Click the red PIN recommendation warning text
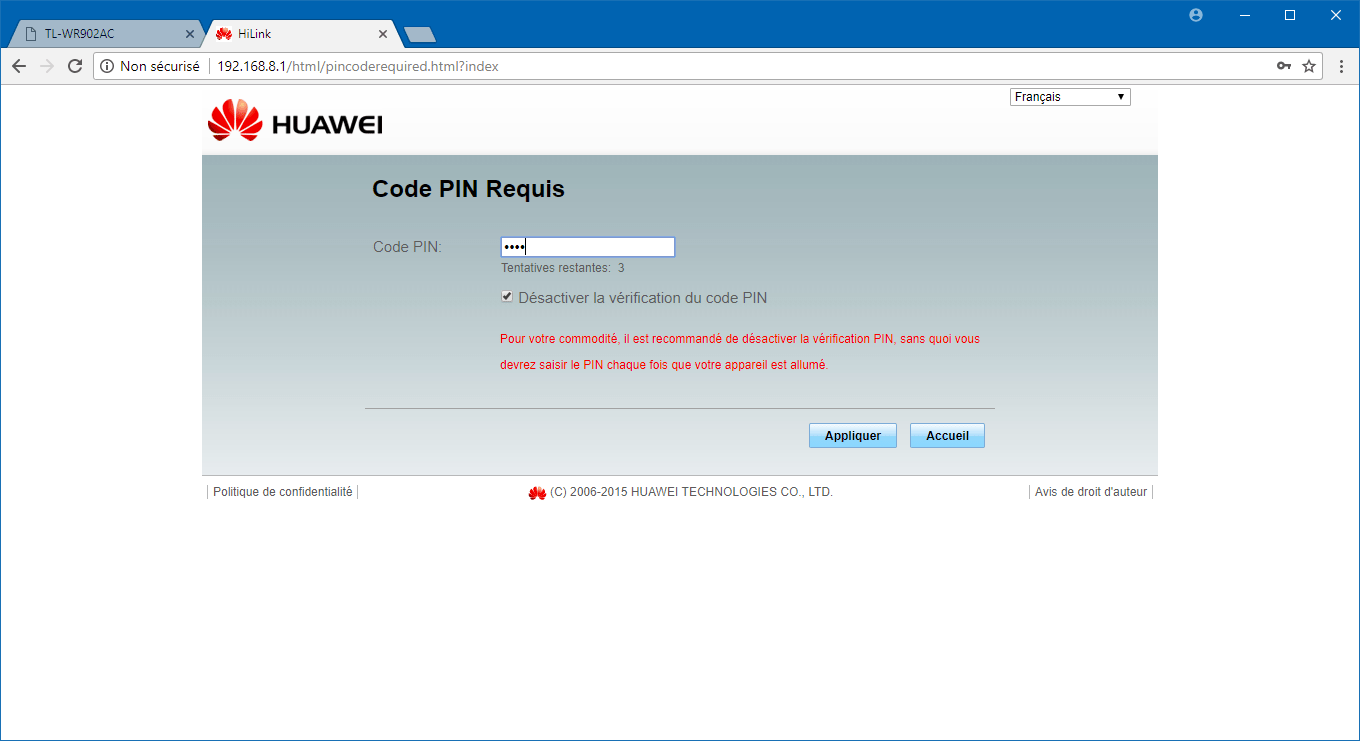Viewport: 1360px width, 741px height. [740, 352]
